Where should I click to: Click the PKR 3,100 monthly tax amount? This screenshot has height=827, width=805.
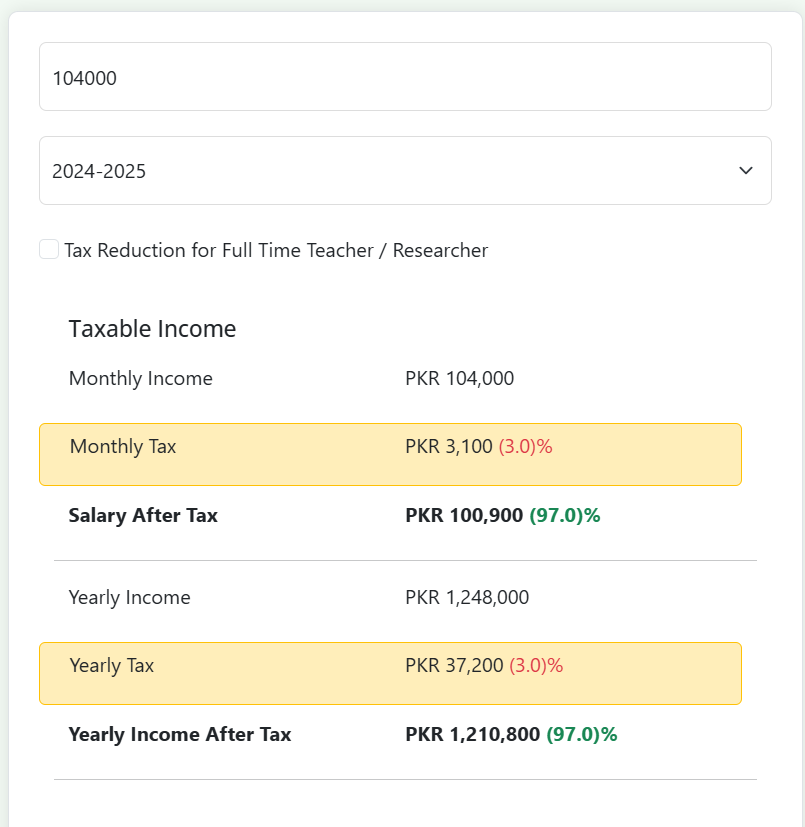(x=448, y=447)
